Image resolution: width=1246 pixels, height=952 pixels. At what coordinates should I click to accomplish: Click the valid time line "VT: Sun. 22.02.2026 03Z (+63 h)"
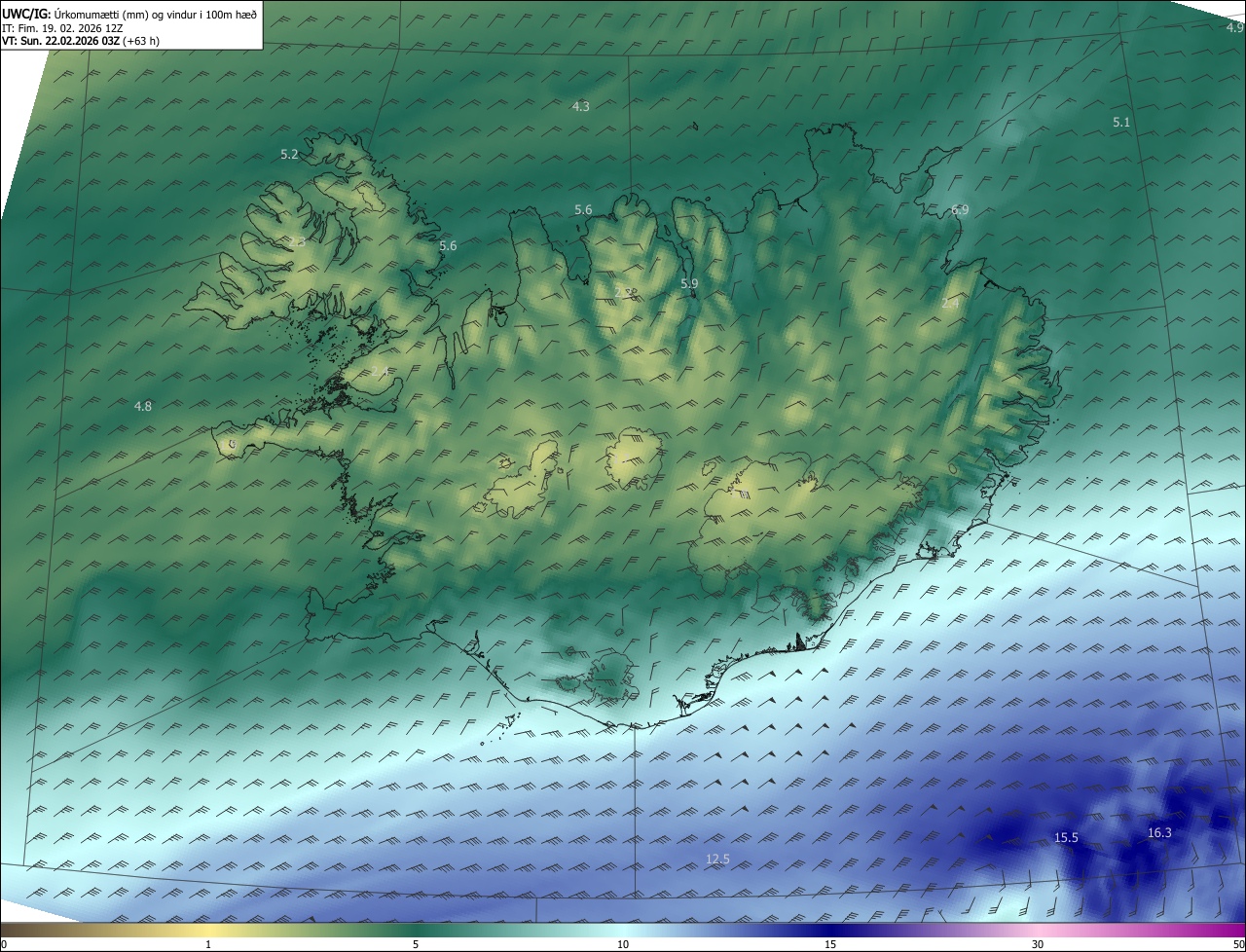coord(81,41)
